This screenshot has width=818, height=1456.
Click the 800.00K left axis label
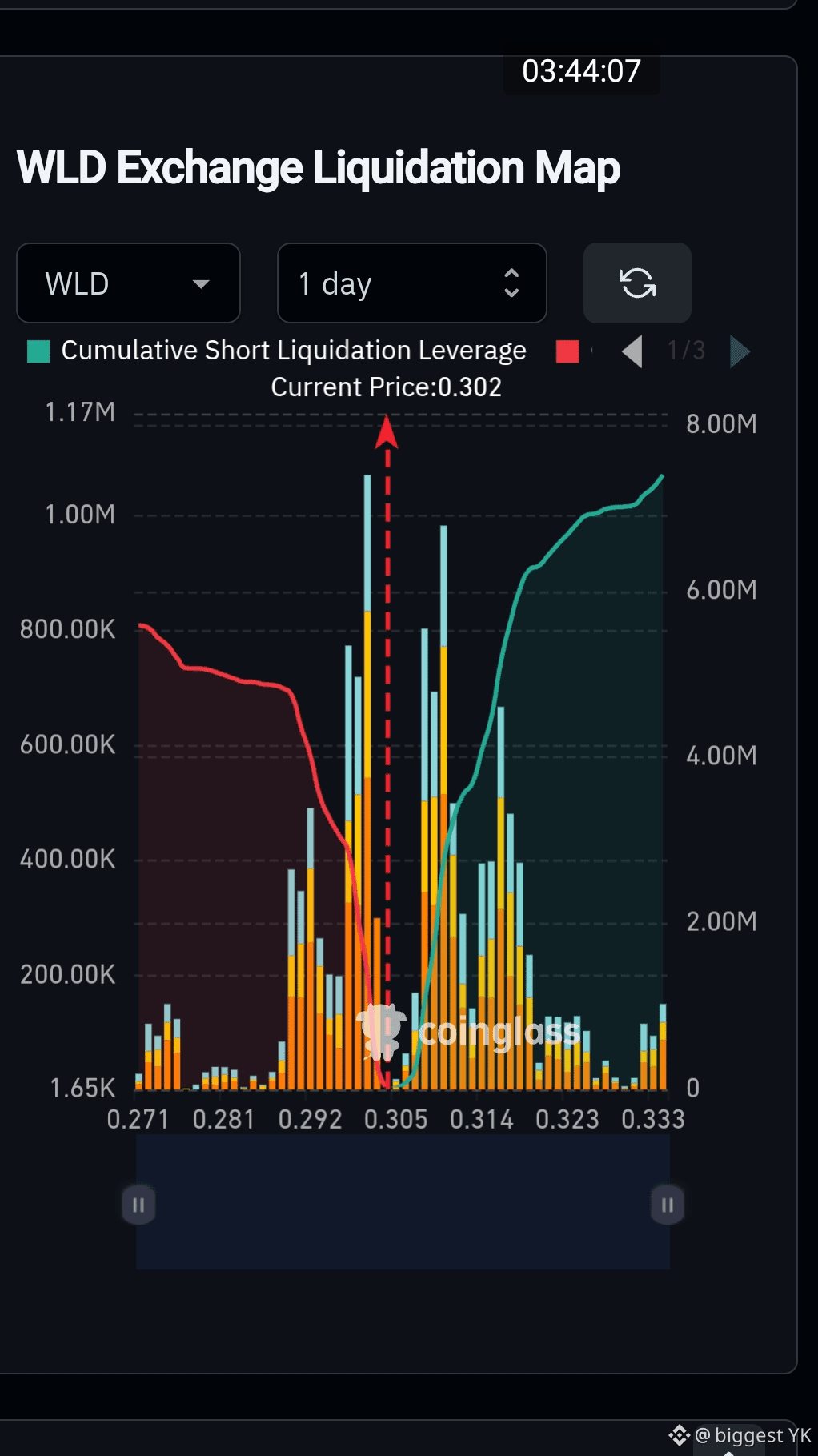68,629
